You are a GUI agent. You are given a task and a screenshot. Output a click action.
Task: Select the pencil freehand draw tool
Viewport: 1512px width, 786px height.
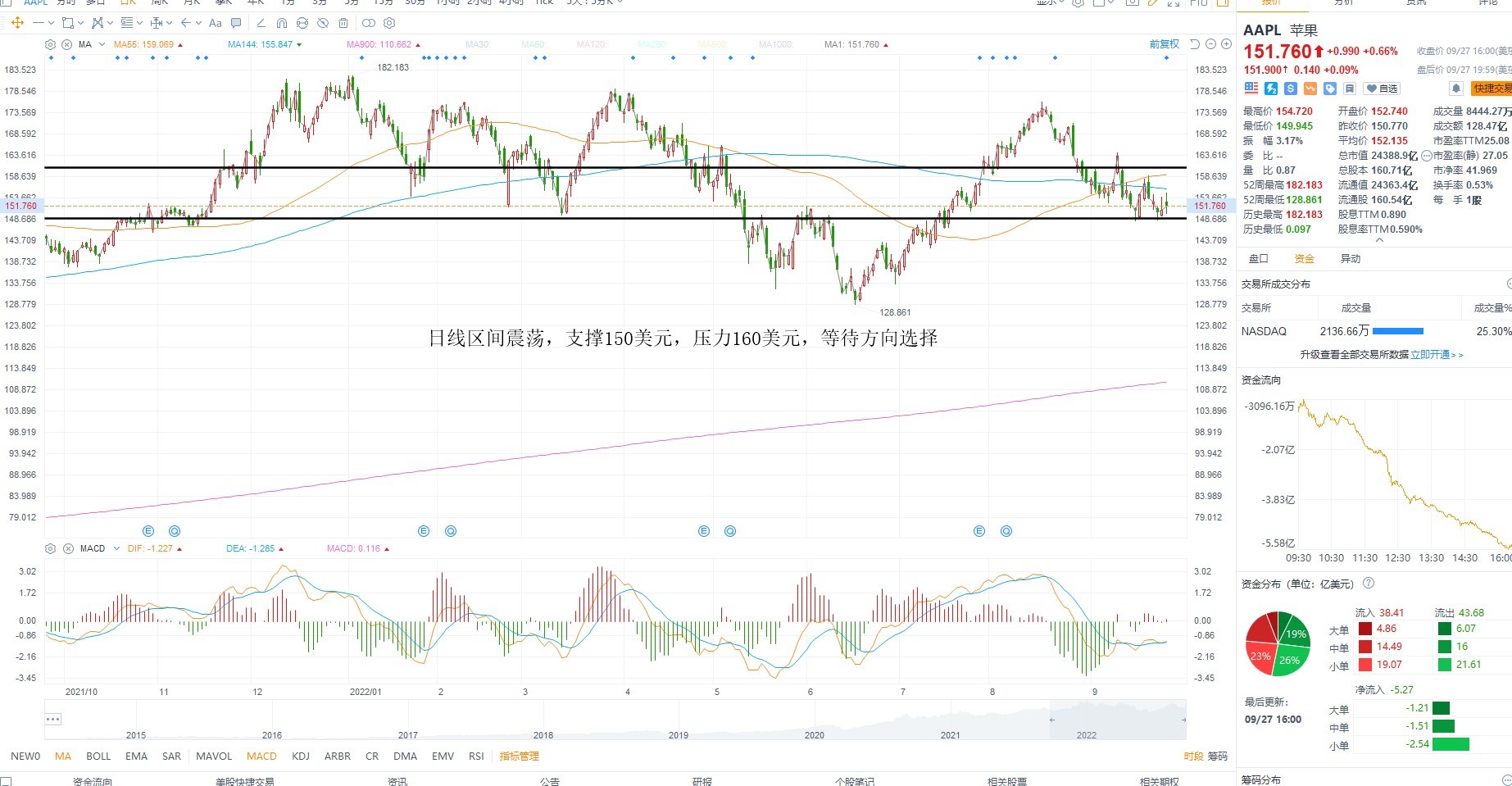261,23
